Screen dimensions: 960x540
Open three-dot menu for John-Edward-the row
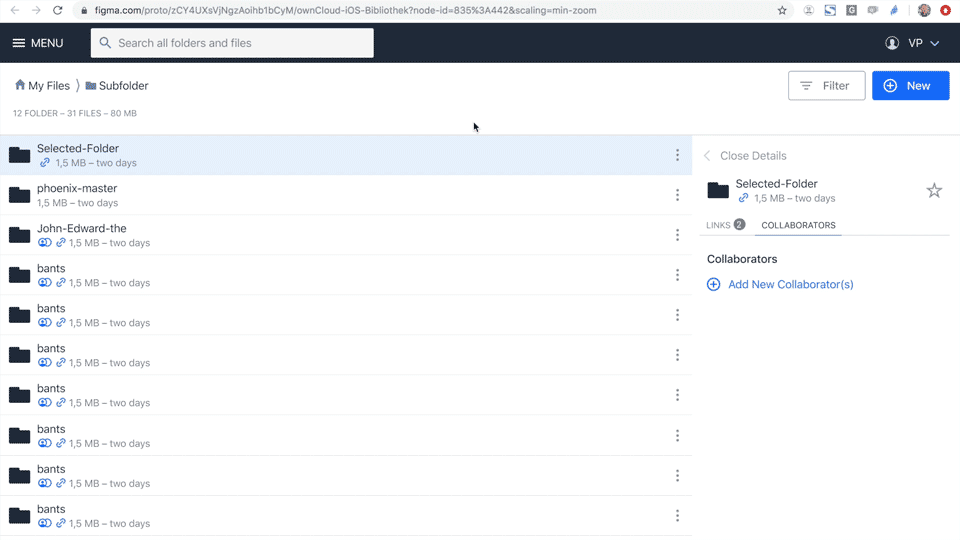677,235
